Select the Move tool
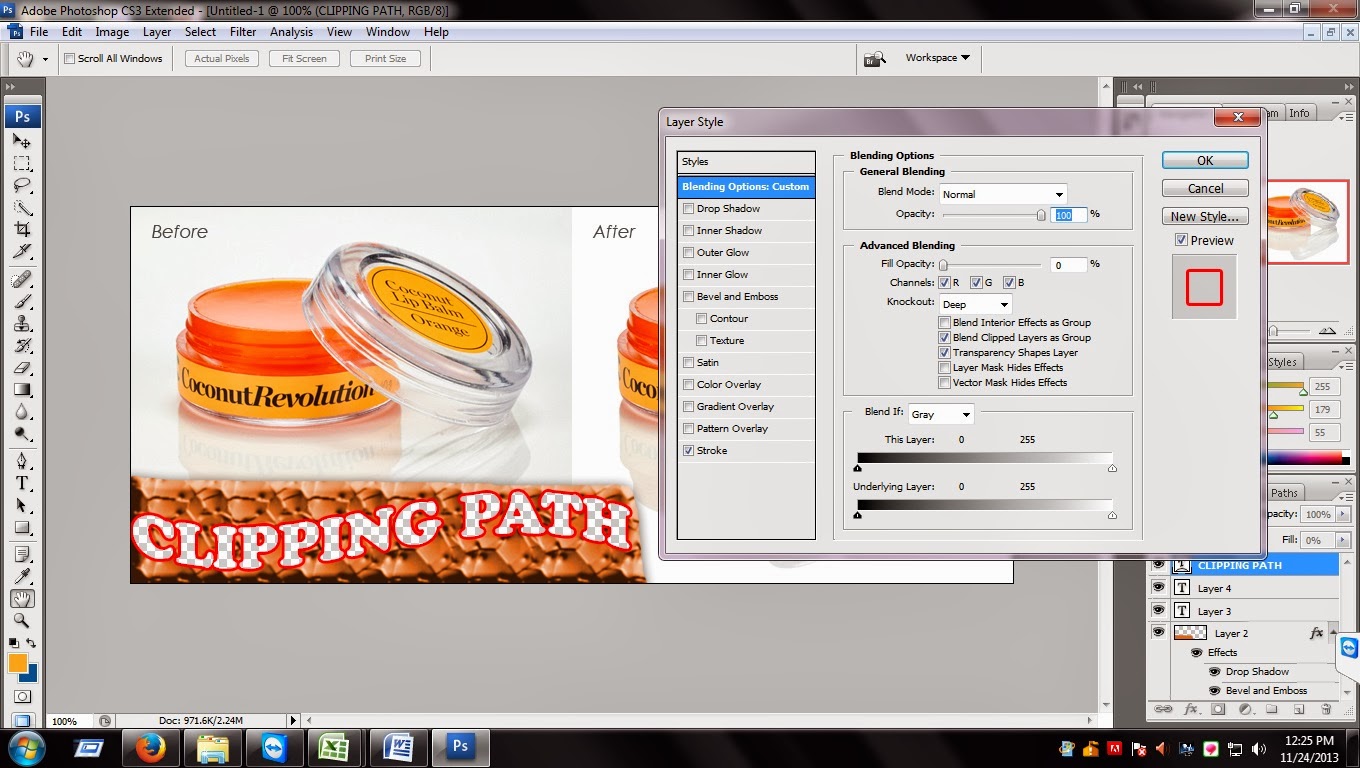Image resolution: width=1360 pixels, height=768 pixels. pyautogui.click(x=22, y=141)
